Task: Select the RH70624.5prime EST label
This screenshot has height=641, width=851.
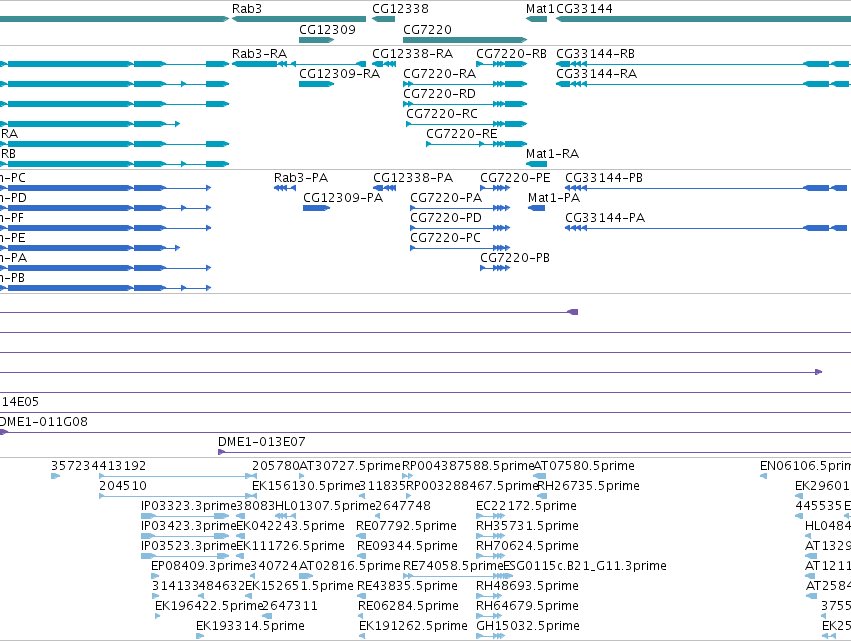Action: [528, 545]
